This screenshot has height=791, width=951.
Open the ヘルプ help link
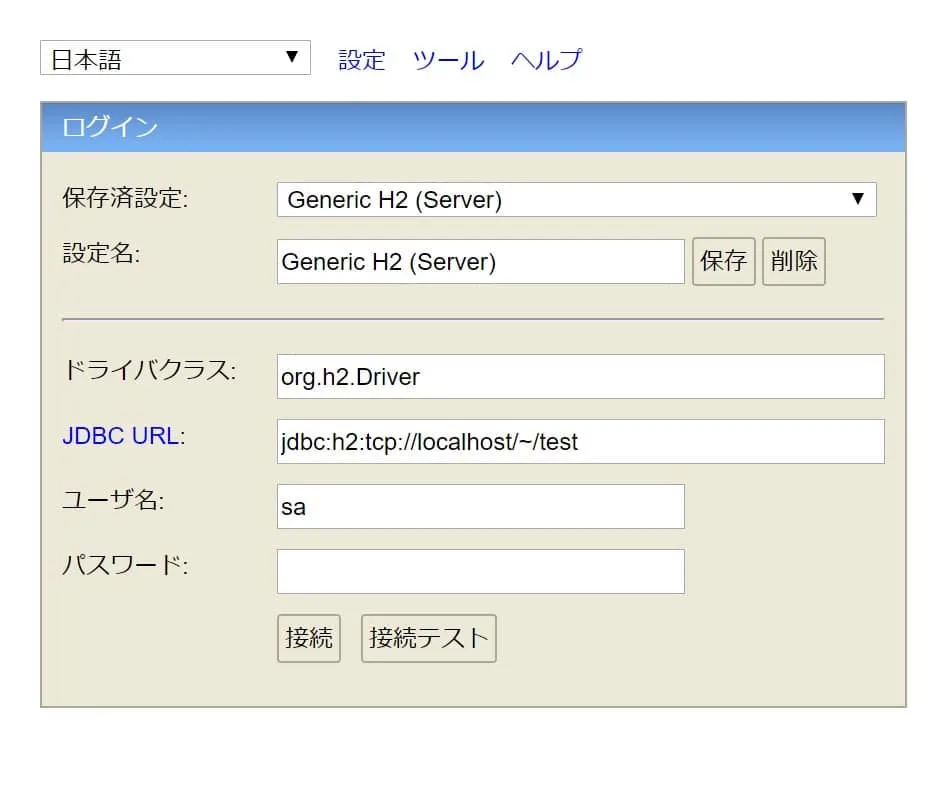click(546, 59)
